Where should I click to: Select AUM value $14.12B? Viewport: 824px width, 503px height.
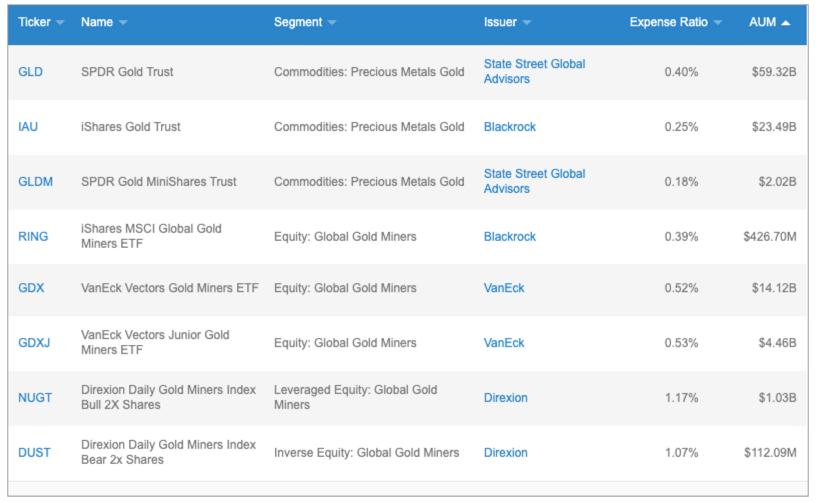[x=774, y=288]
